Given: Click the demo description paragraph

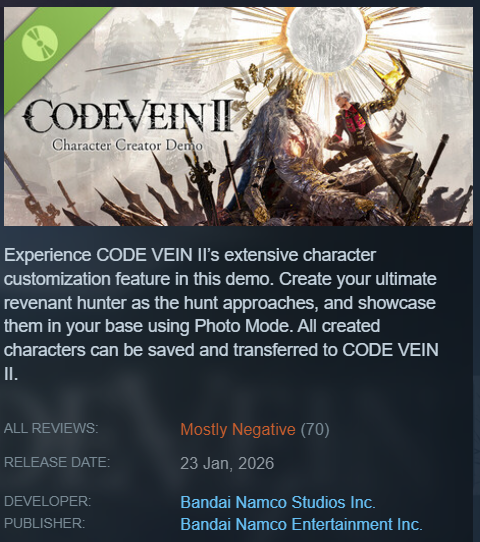Looking at the screenshot, I should coord(221,314).
